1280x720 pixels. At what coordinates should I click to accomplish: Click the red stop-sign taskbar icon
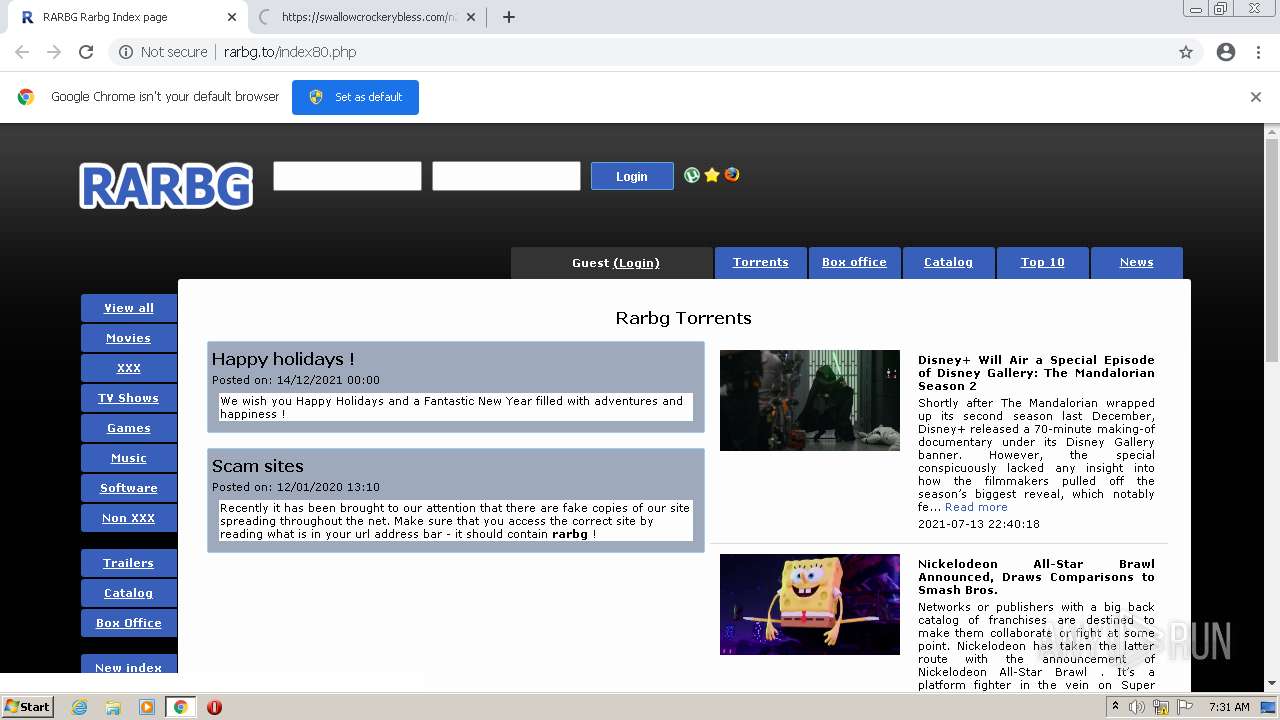click(214, 707)
